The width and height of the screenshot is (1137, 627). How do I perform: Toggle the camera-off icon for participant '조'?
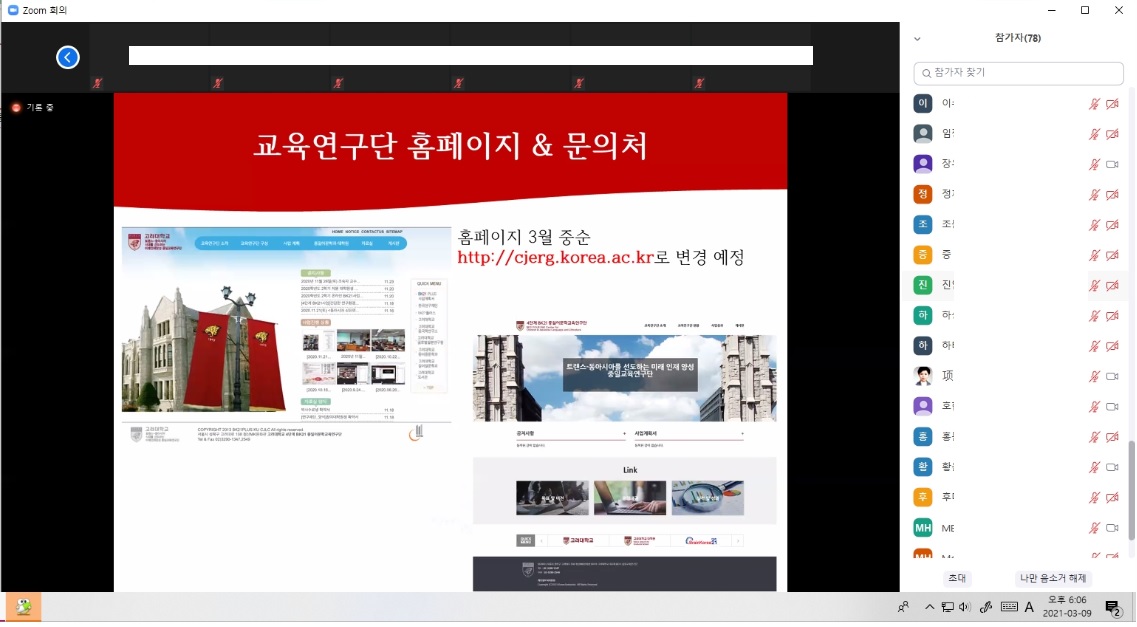(1111, 225)
